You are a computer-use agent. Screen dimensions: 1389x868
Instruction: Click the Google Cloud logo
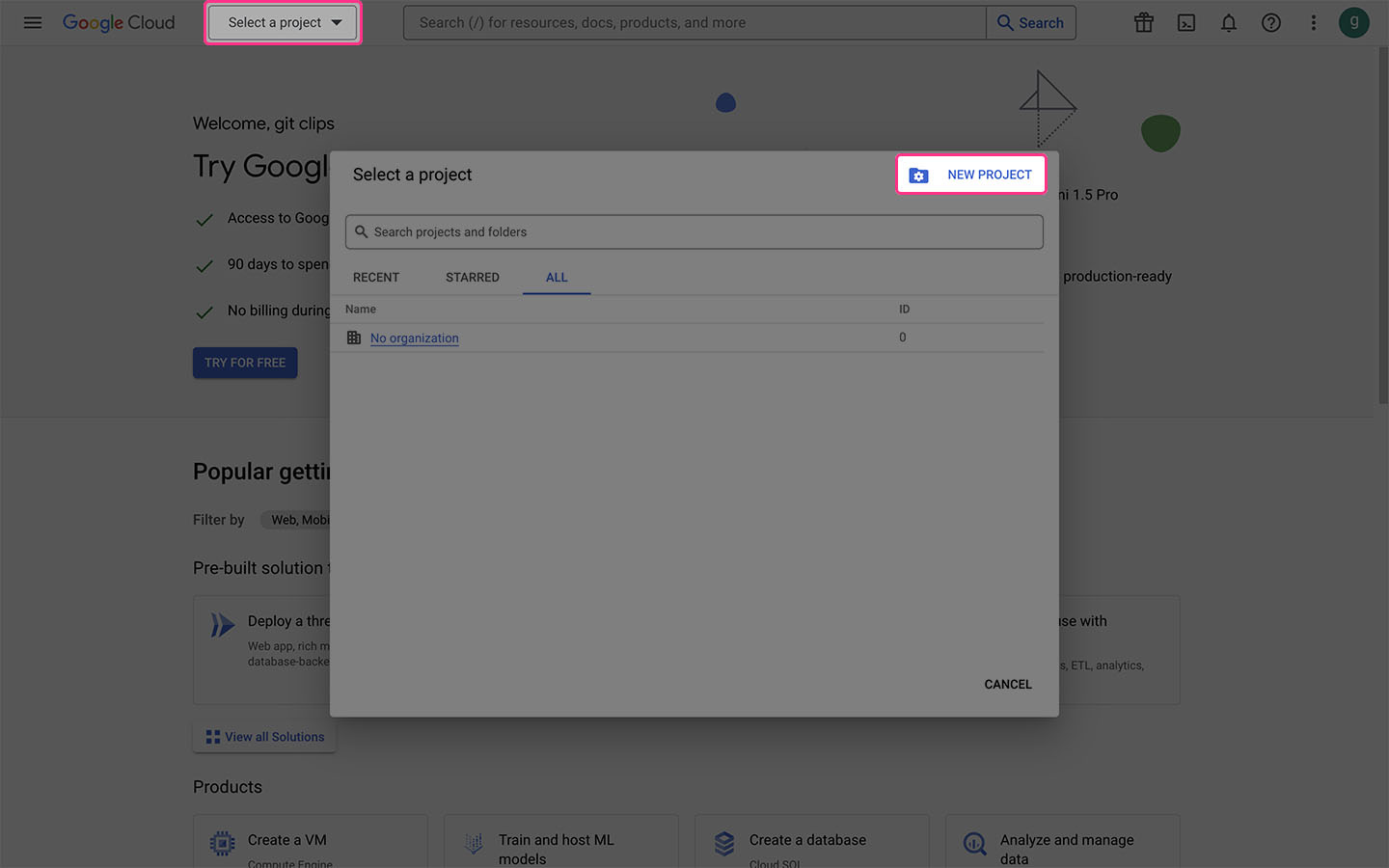click(118, 22)
